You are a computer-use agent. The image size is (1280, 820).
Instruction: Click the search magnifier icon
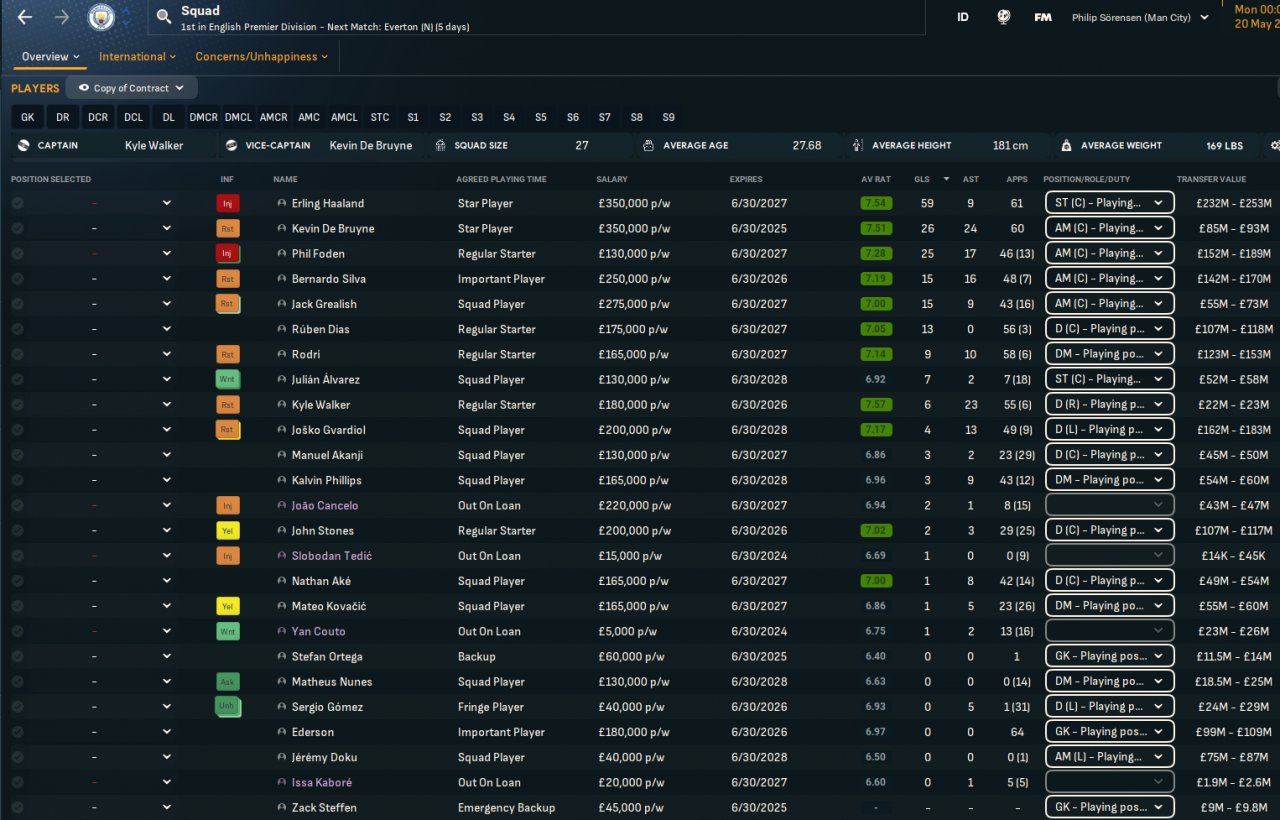pos(164,18)
